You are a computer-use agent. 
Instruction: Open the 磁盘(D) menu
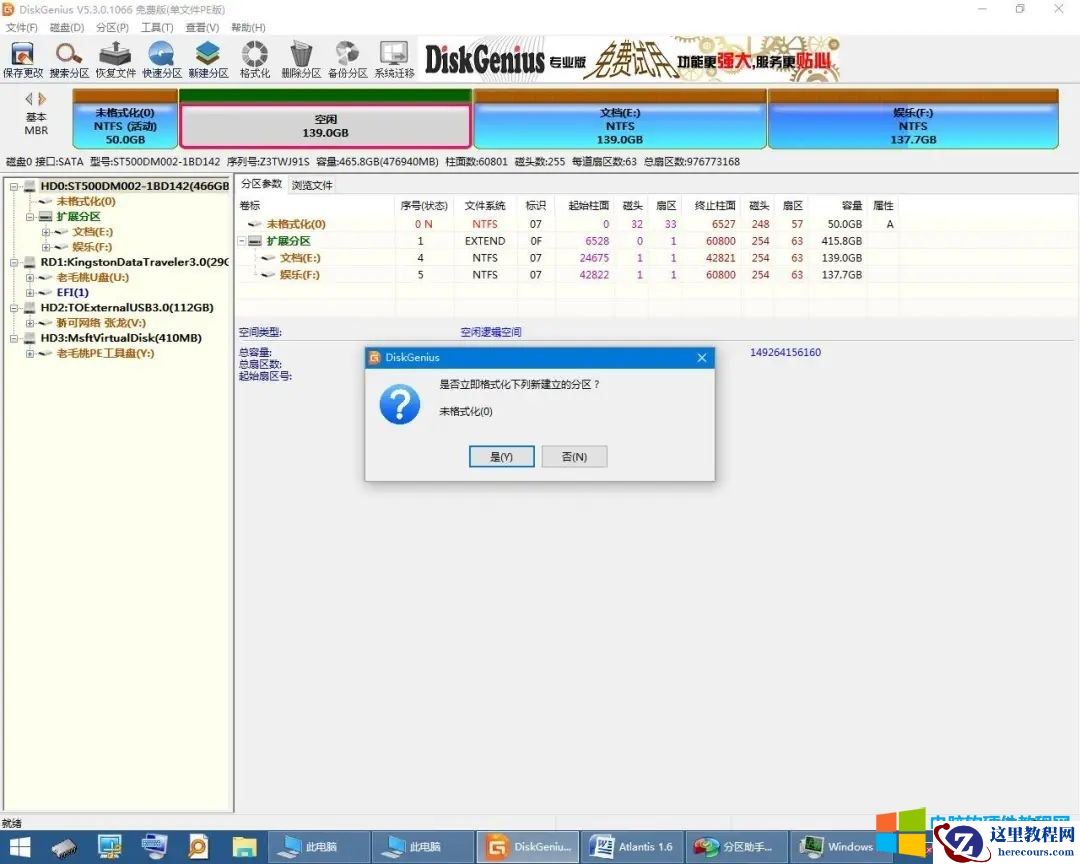(67, 28)
